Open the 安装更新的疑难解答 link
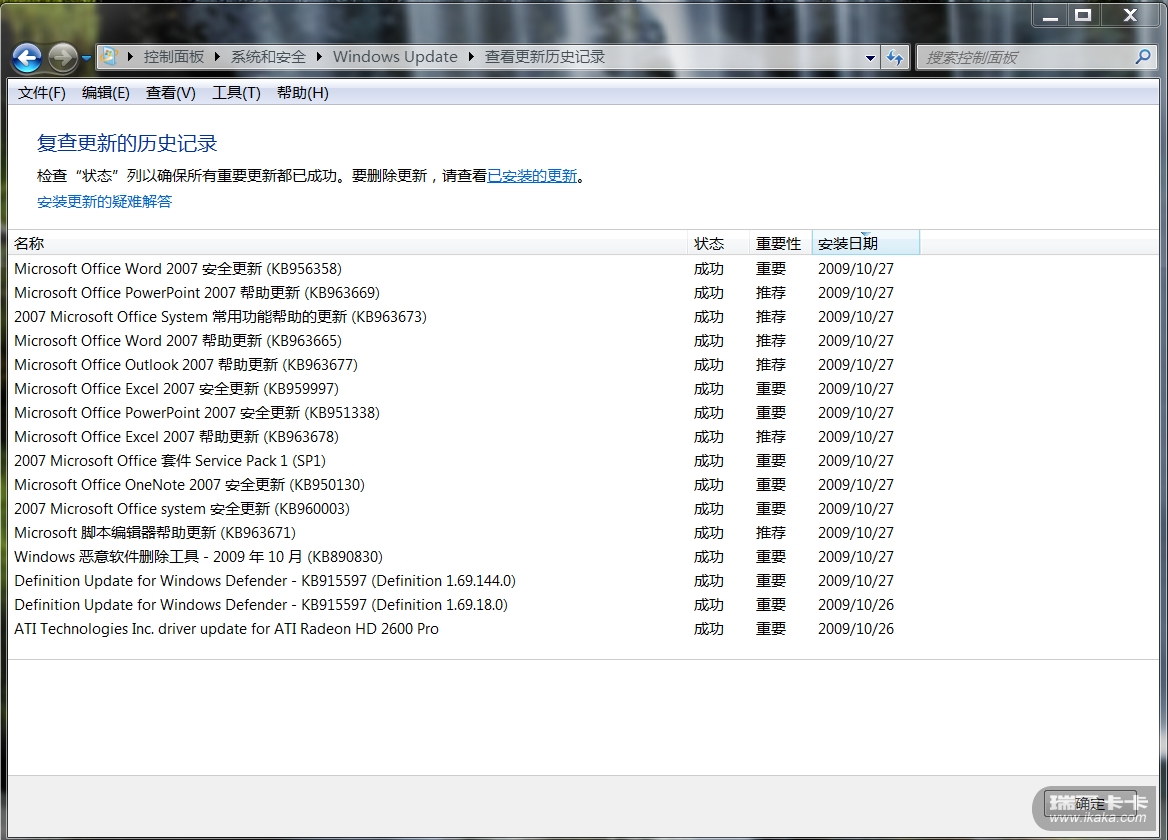The height and width of the screenshot is (840, 1168). tap(104, 202)
